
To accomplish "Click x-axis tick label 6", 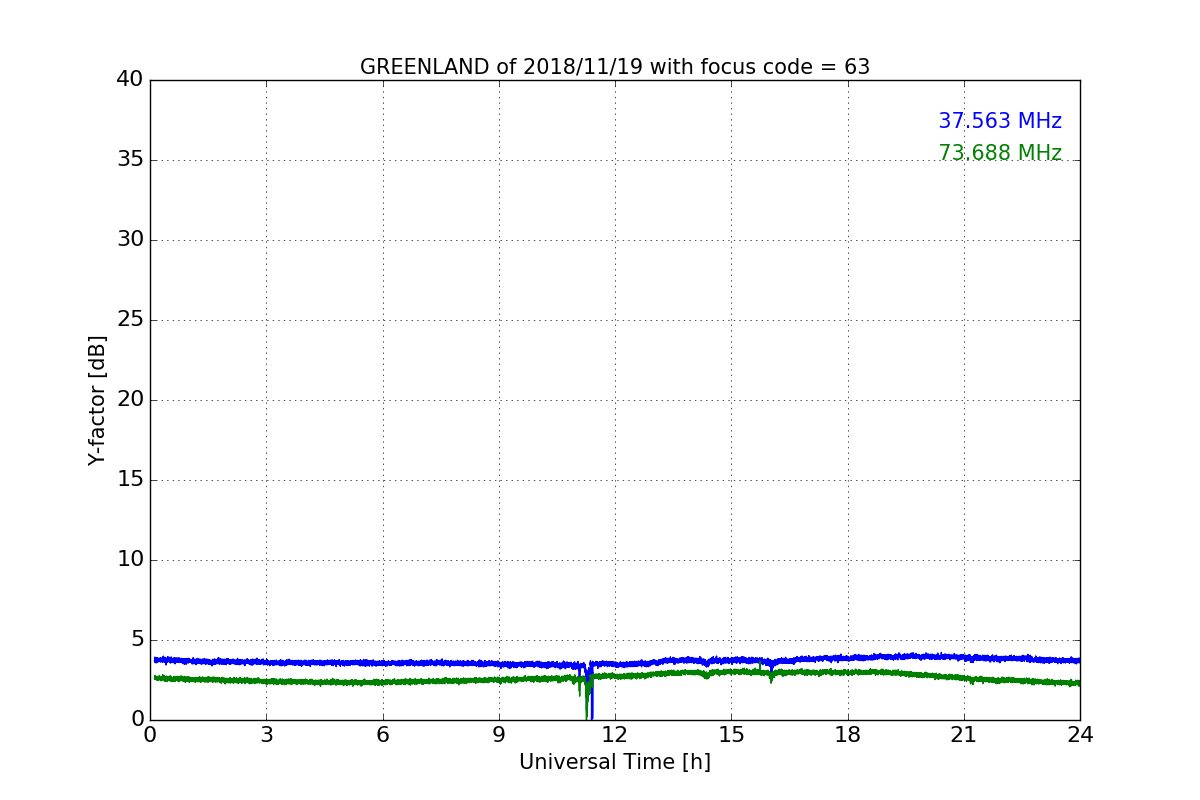I will [382, 735].
